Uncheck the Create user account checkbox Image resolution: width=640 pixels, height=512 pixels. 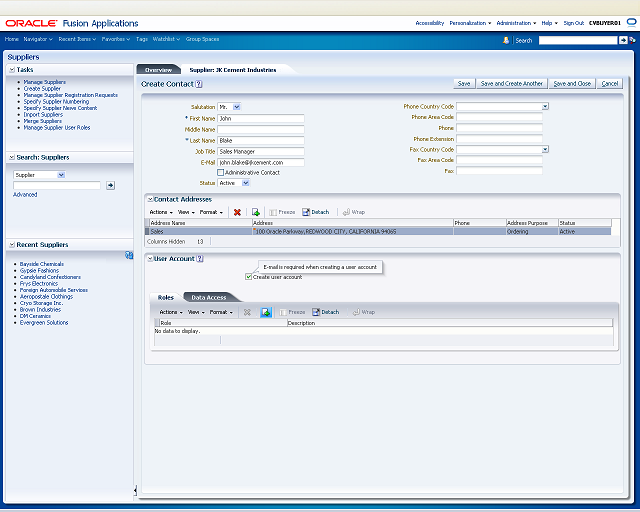click(x=248, y=277)
